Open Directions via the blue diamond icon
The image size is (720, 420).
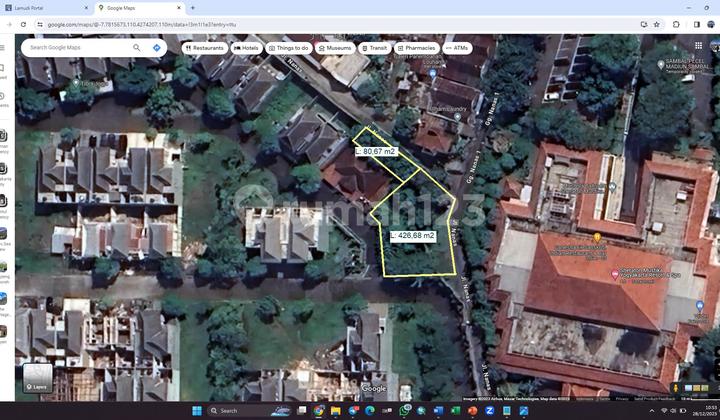pos(157,48)
